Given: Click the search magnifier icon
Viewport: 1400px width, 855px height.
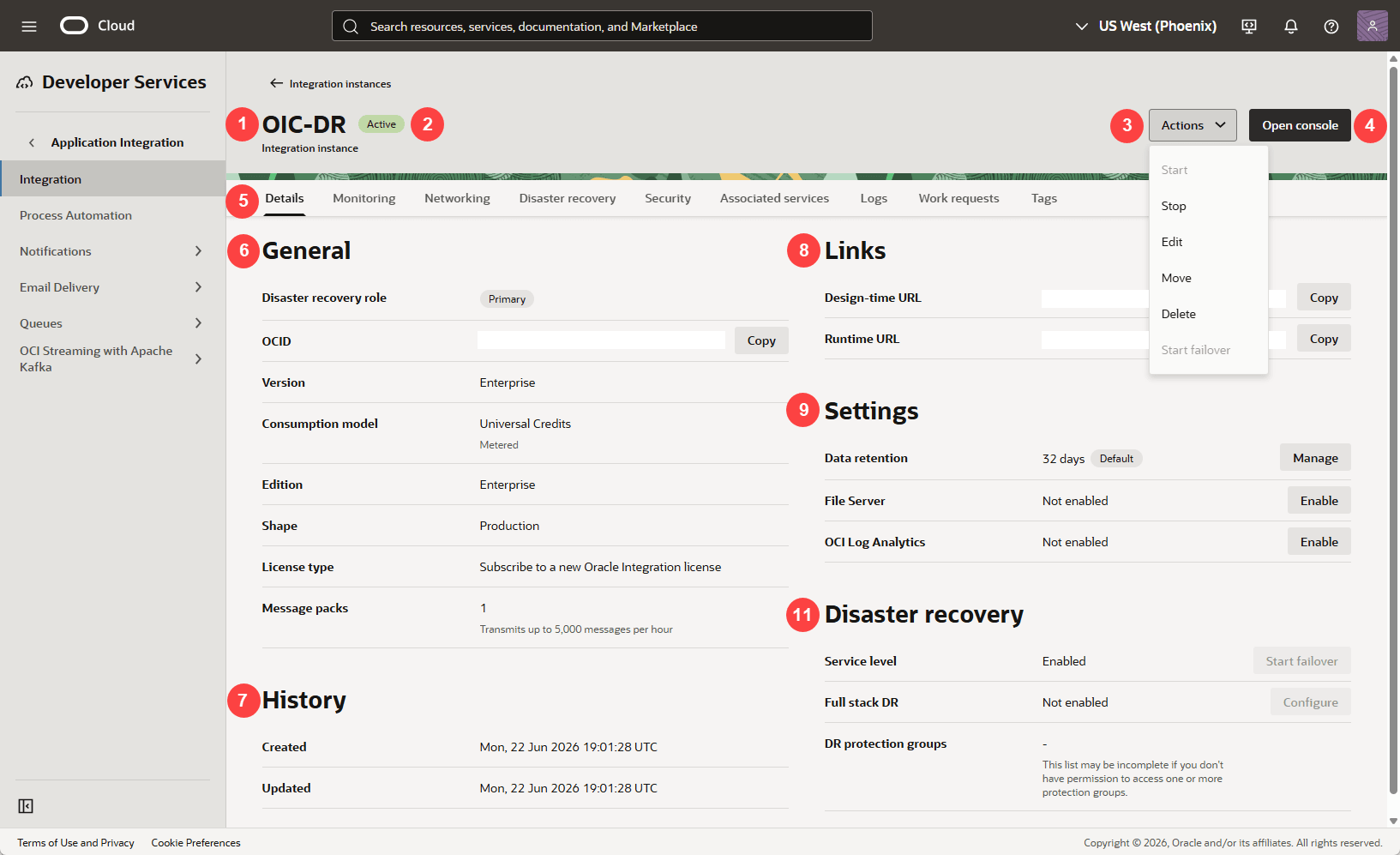Looking at the screenshot, I should [350, 27].
